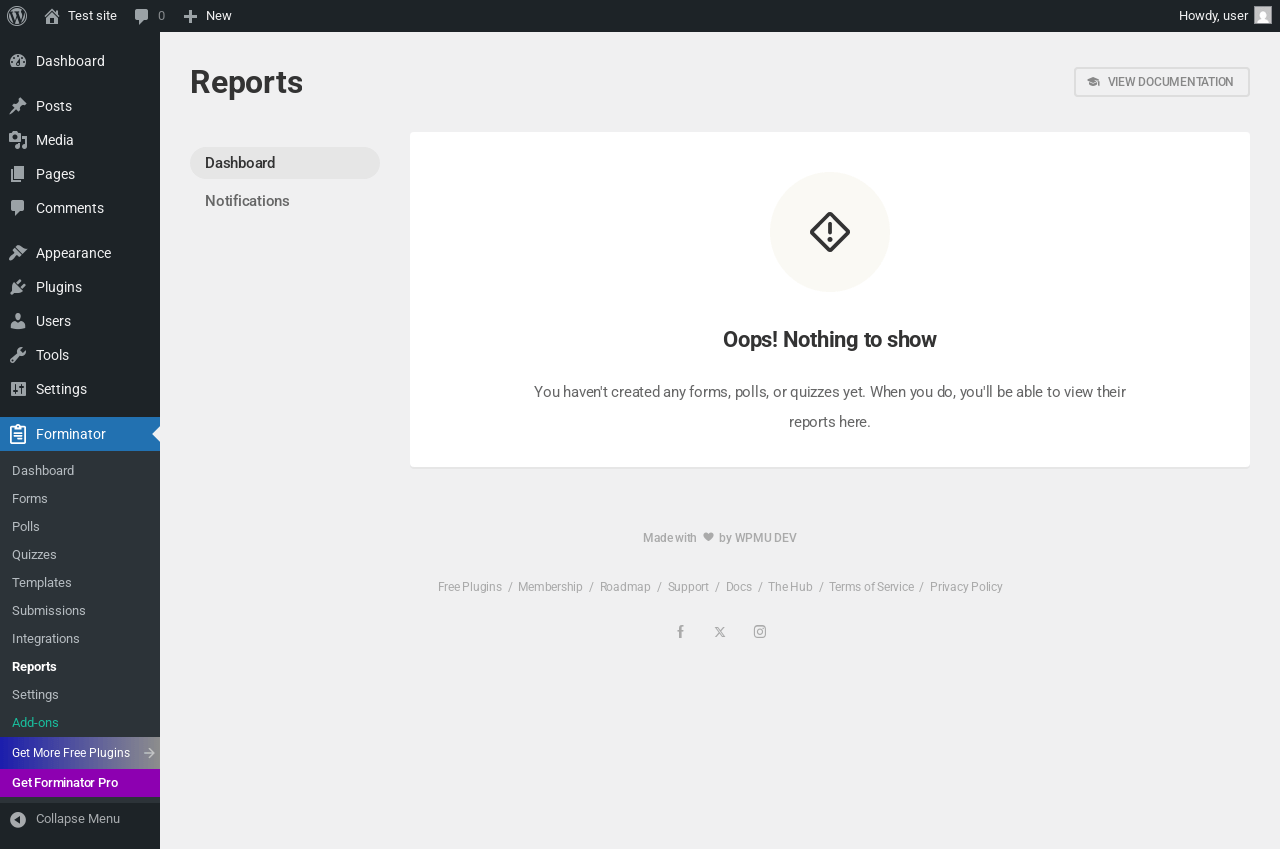Open Forminator Settings submenu item

click(80, 695)
